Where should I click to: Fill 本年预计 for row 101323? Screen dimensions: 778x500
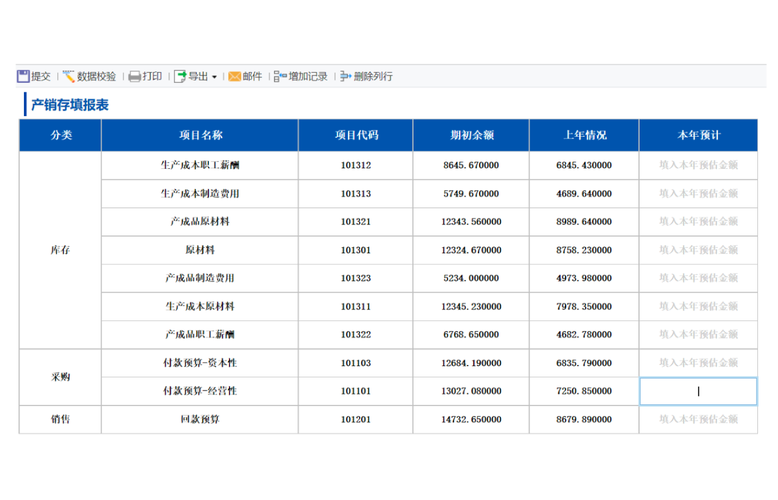(x=699, y=278)
